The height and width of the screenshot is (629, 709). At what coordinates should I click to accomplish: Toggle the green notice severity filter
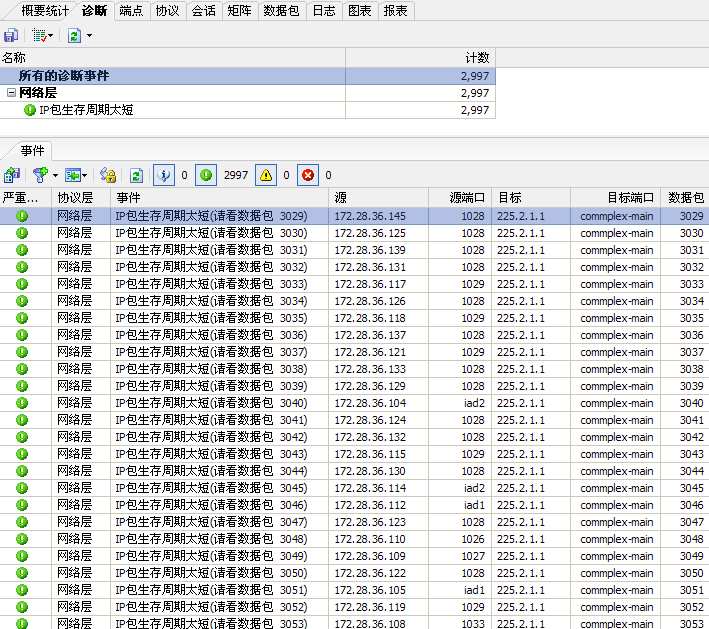click(205, 175)
